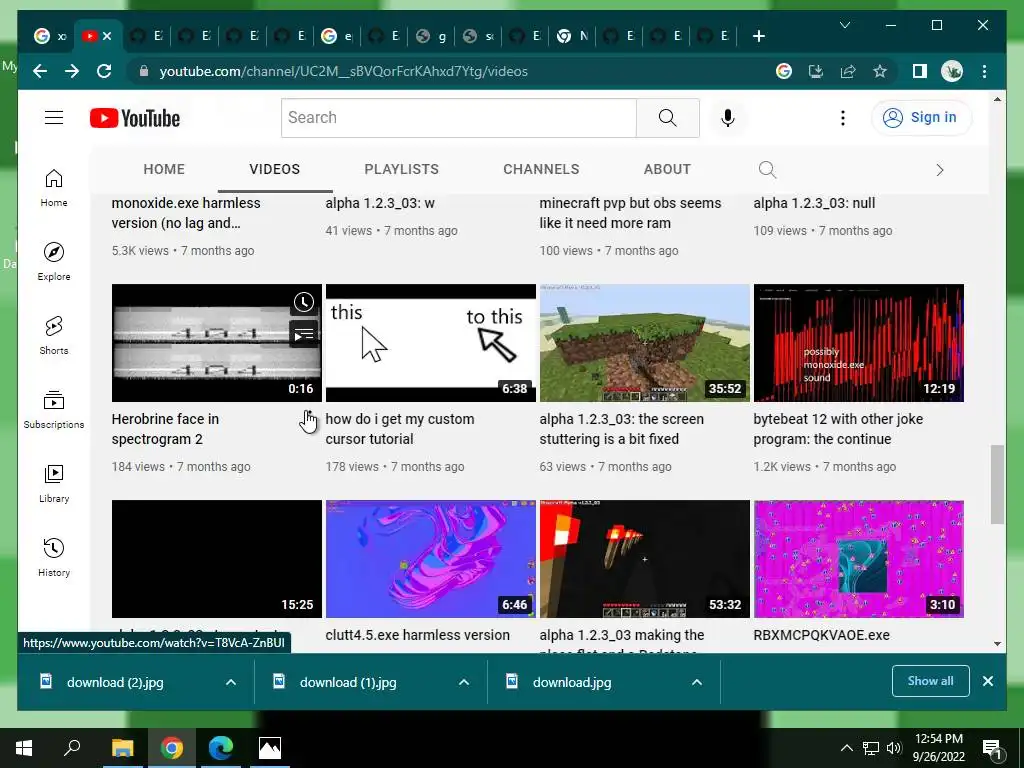Open Subscriptions in the sidebar
This screenshot has height=768, width=1024.
54,409
